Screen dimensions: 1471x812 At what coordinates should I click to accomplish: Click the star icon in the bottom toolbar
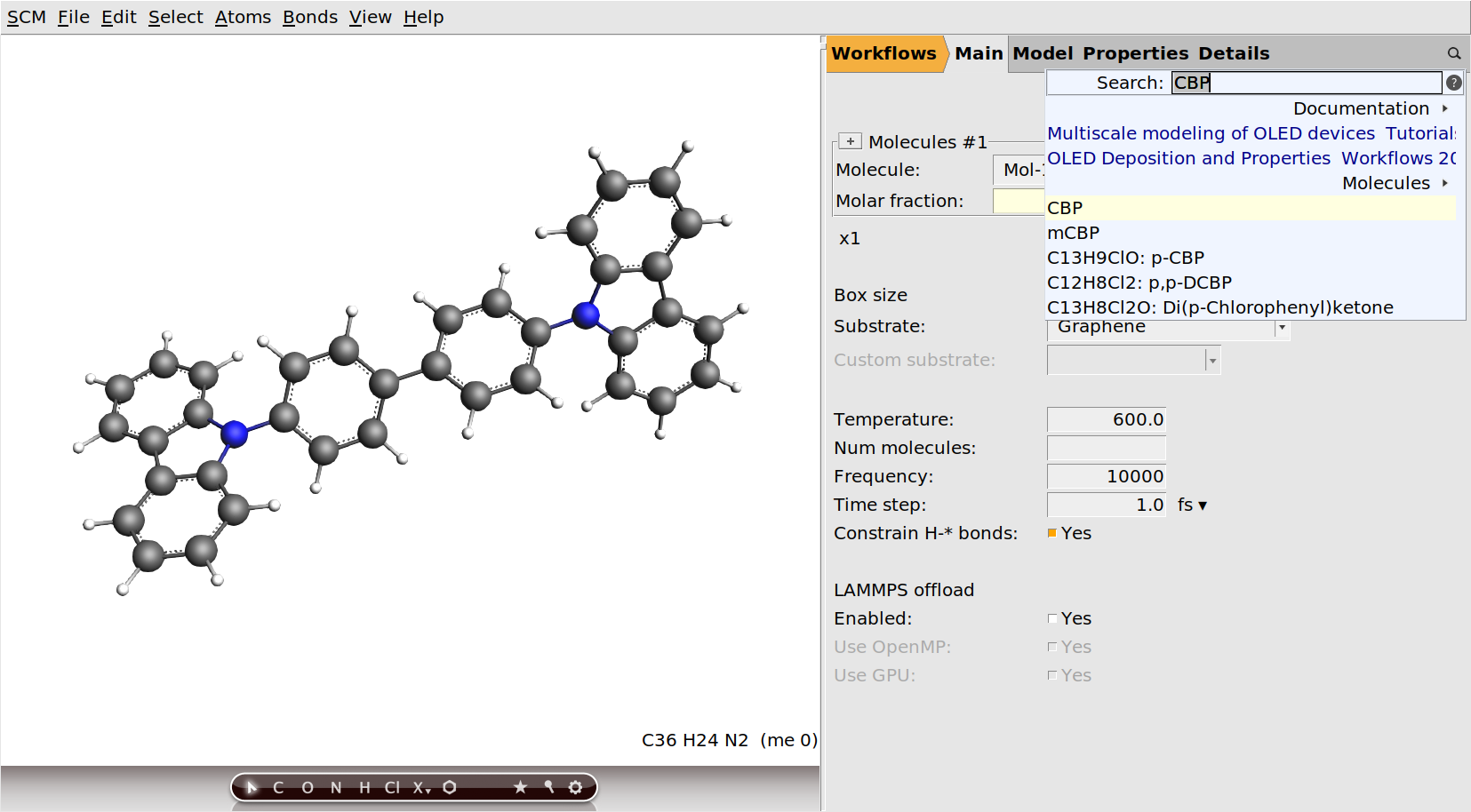point(521,787)
